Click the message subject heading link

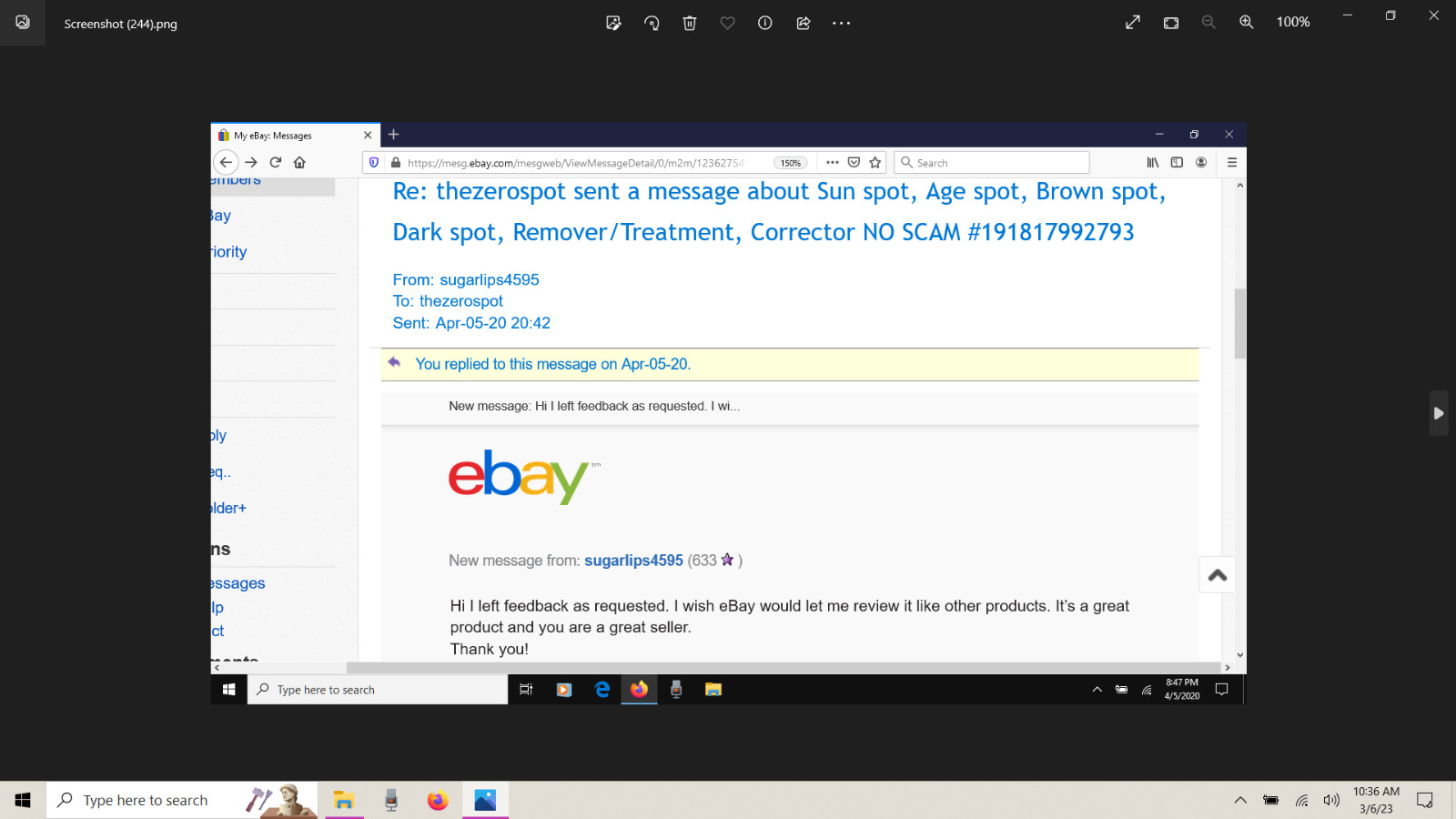tap(779, 211)
